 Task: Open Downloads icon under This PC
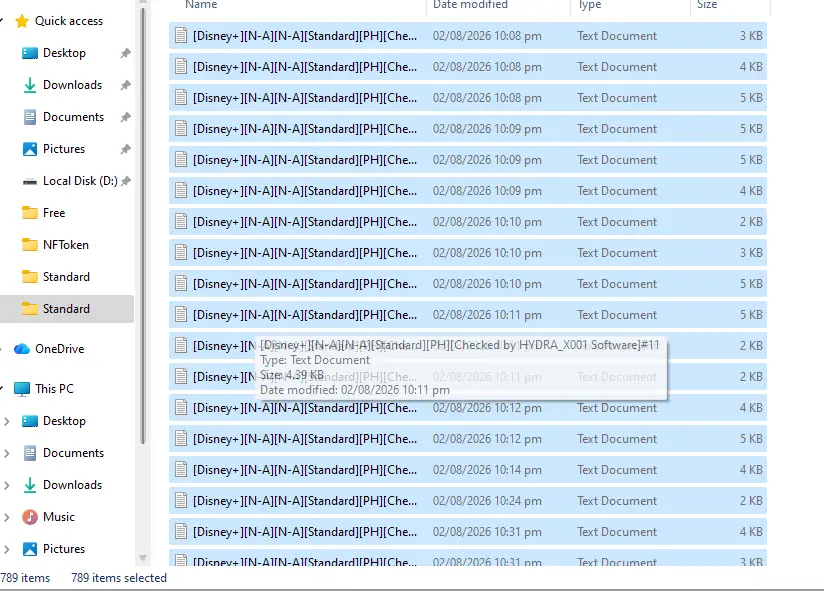(30, 485)
